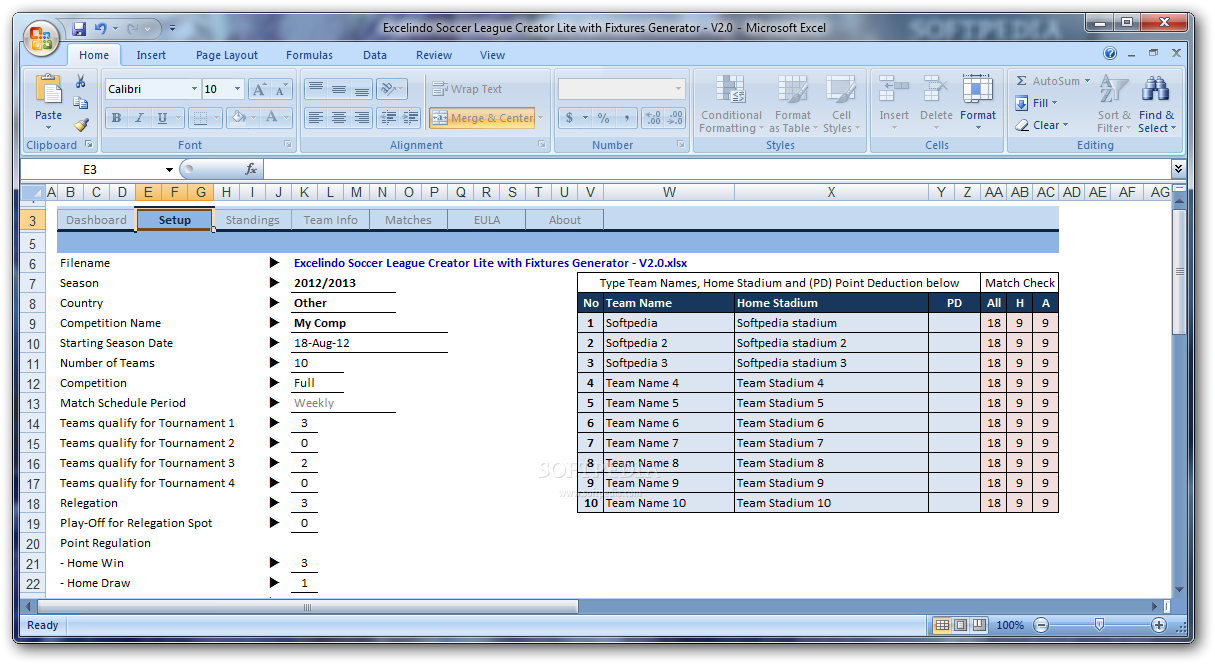Open the number format combo box

click(x=622, y=89)
